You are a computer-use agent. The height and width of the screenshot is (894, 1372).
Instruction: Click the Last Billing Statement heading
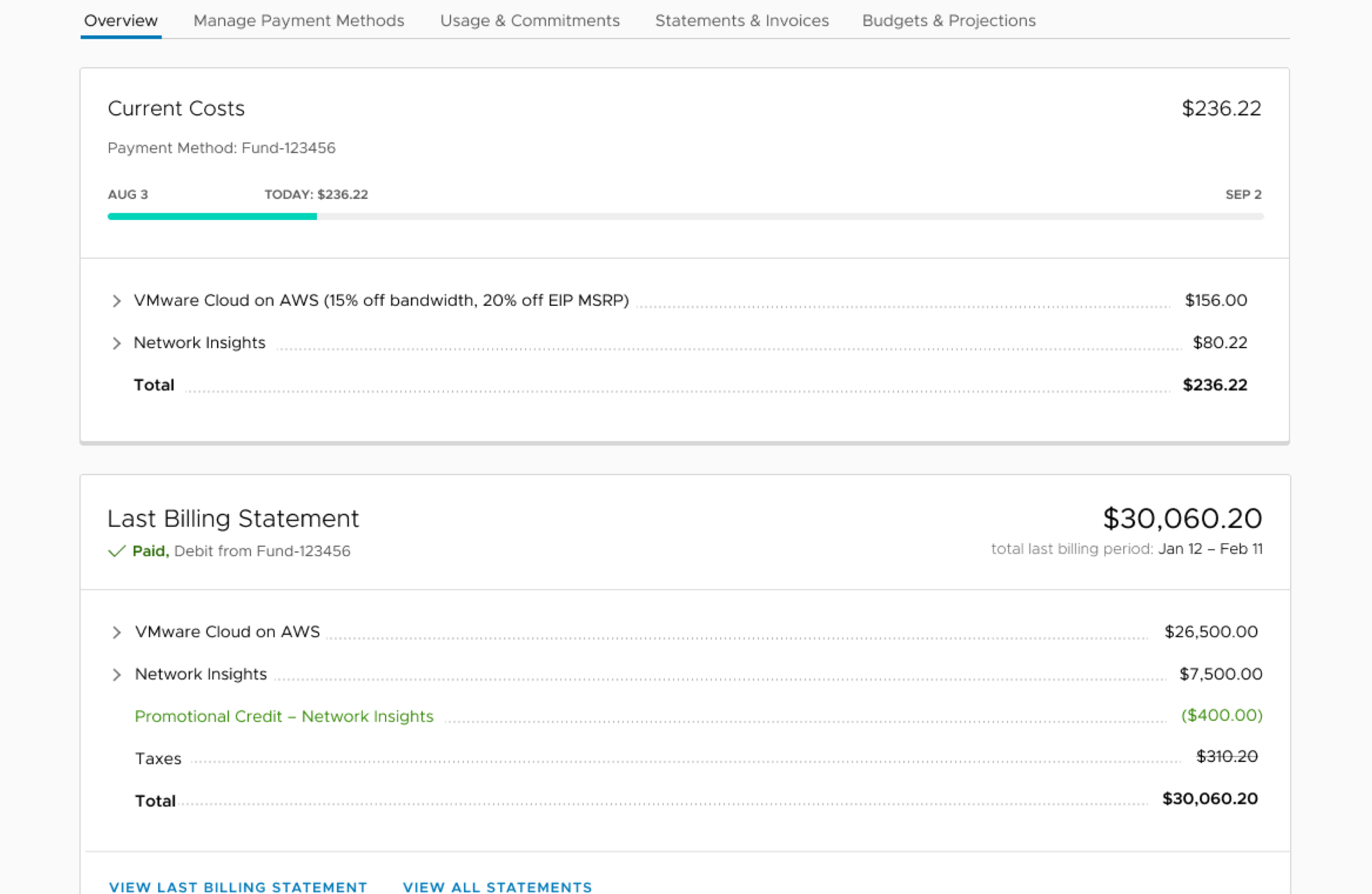click(x=233, y=518)
